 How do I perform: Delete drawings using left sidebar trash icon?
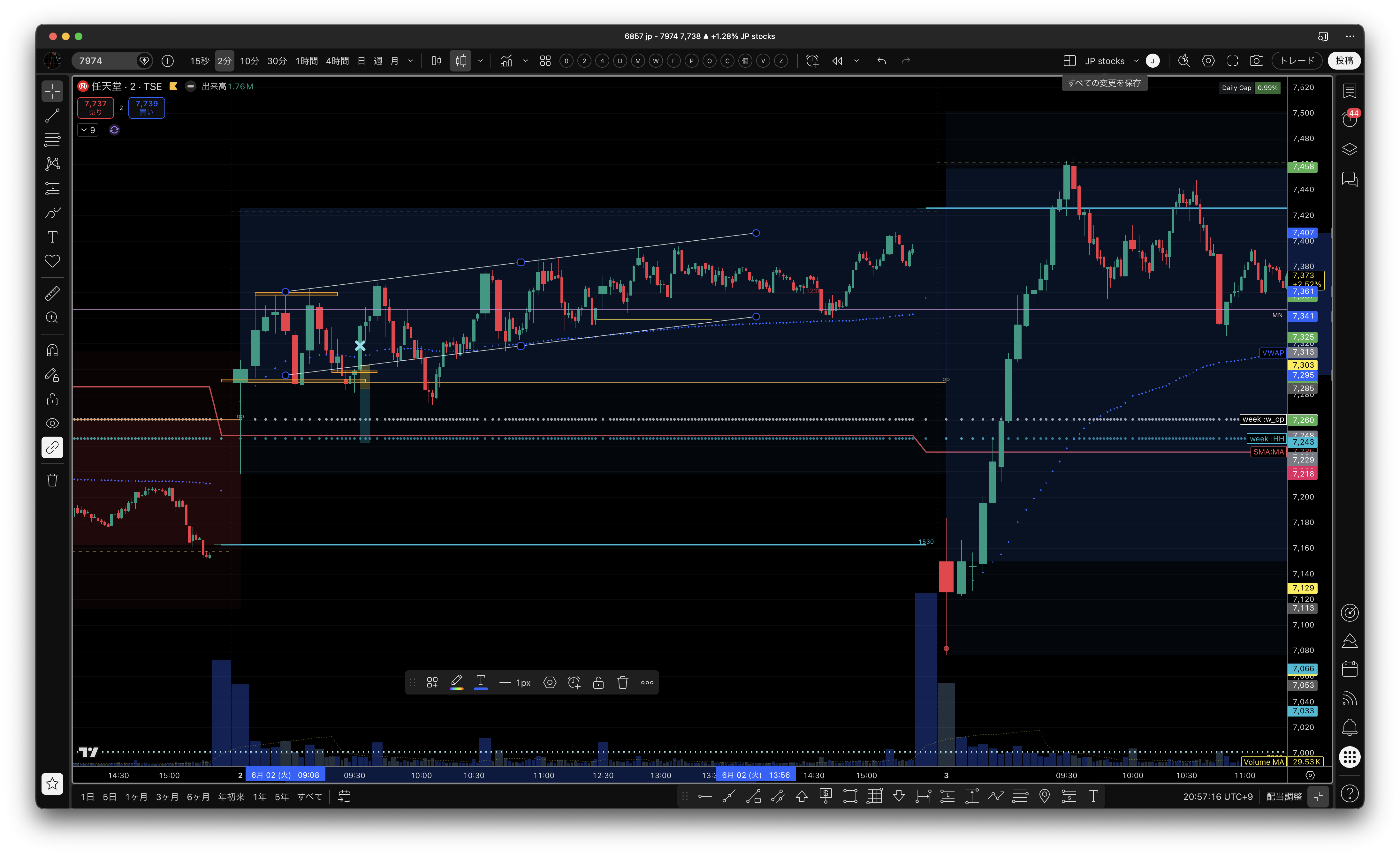(52, 481)
